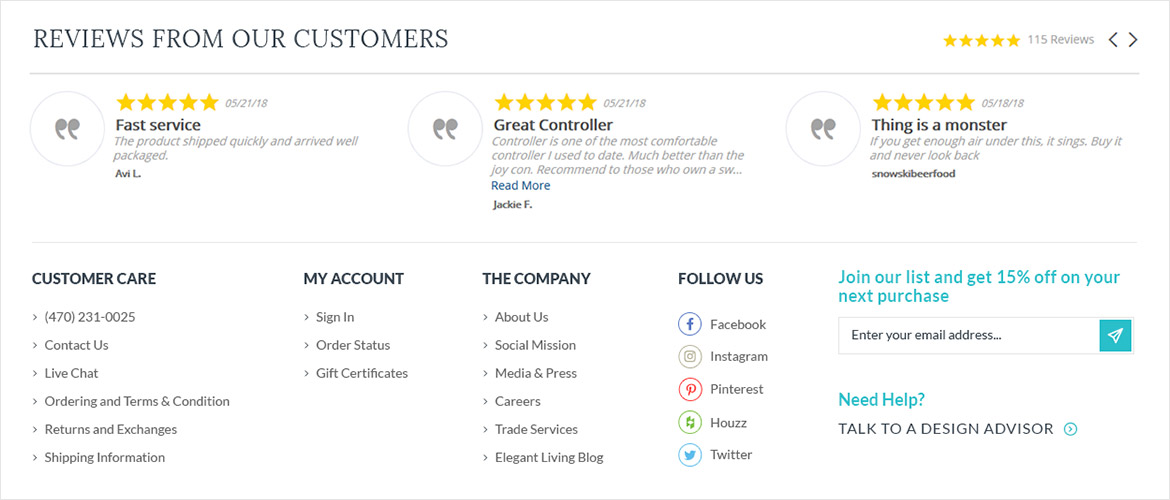Click quote icon beside Fast service review
The height and width of the screenshot is (500, 1170).
67,128
